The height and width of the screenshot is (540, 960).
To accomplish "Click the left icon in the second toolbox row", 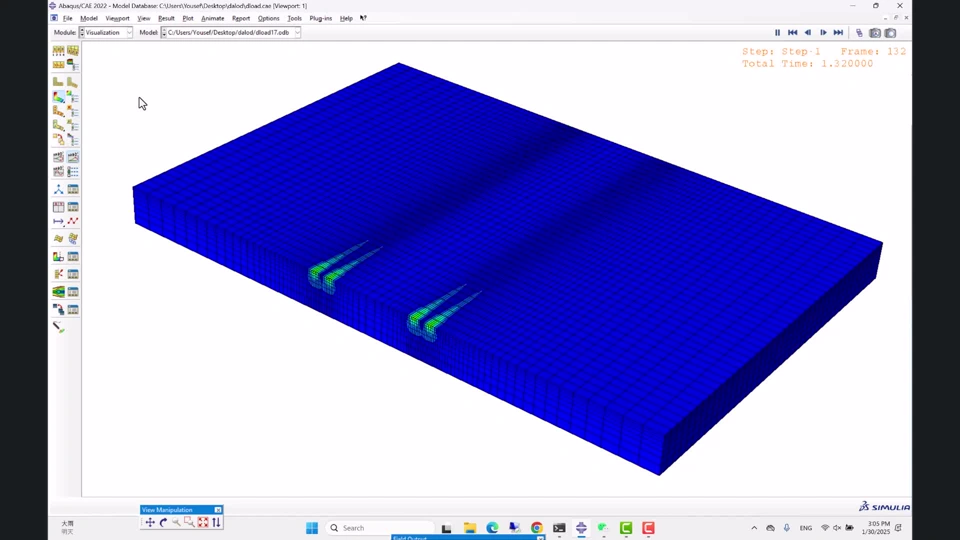I will pos(58,64).
